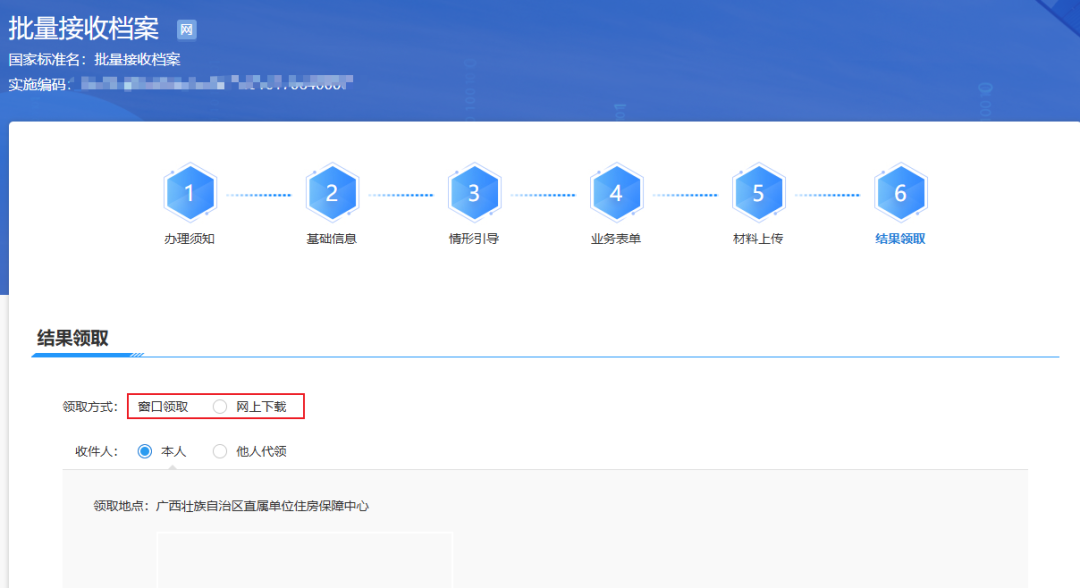Click the number 2 hexagon step icon

(332, 193)
